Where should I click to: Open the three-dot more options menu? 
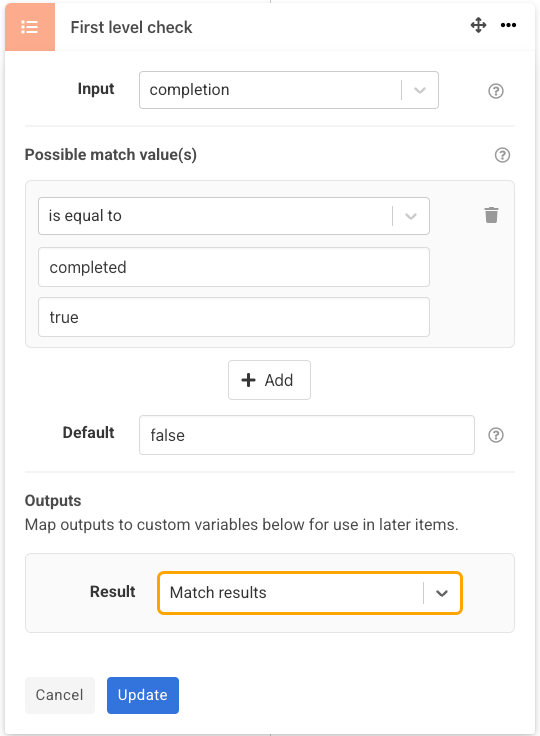click(508, 25)
